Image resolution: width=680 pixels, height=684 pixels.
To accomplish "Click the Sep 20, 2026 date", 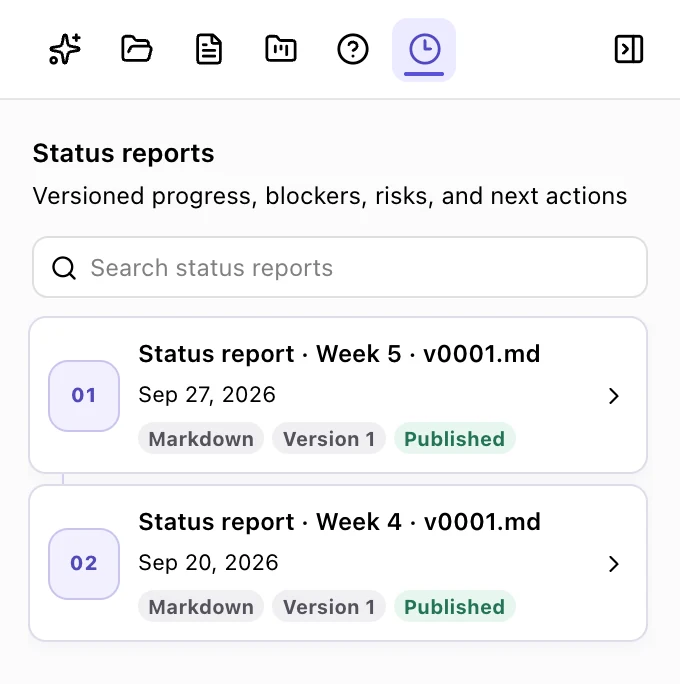I will (208, 563).
